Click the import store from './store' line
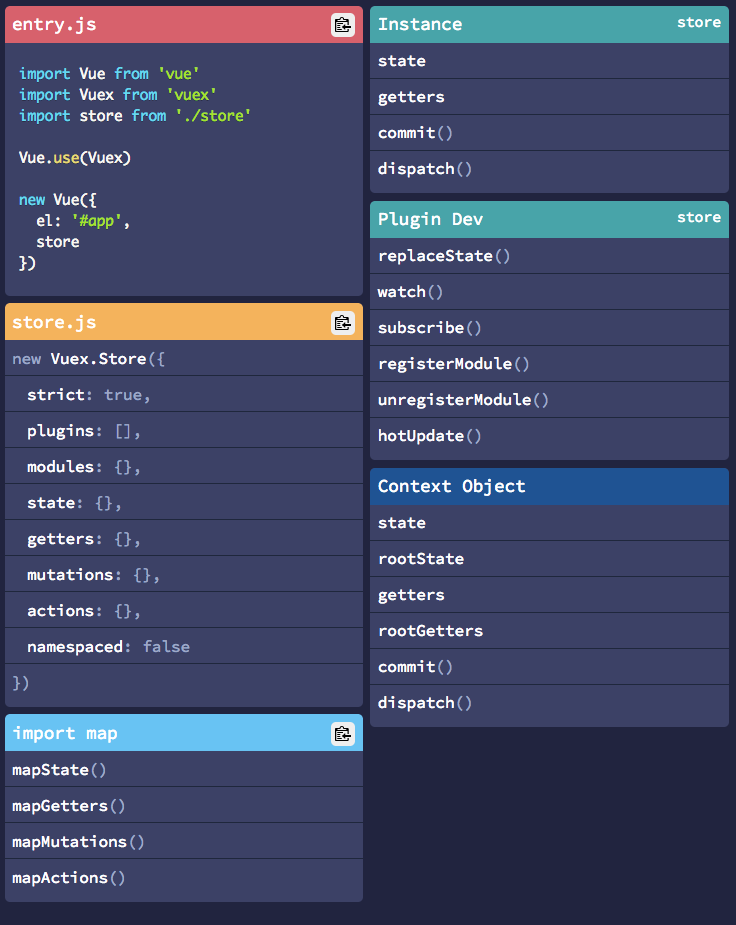Screen dimensions: 736x925 point(135,116)
